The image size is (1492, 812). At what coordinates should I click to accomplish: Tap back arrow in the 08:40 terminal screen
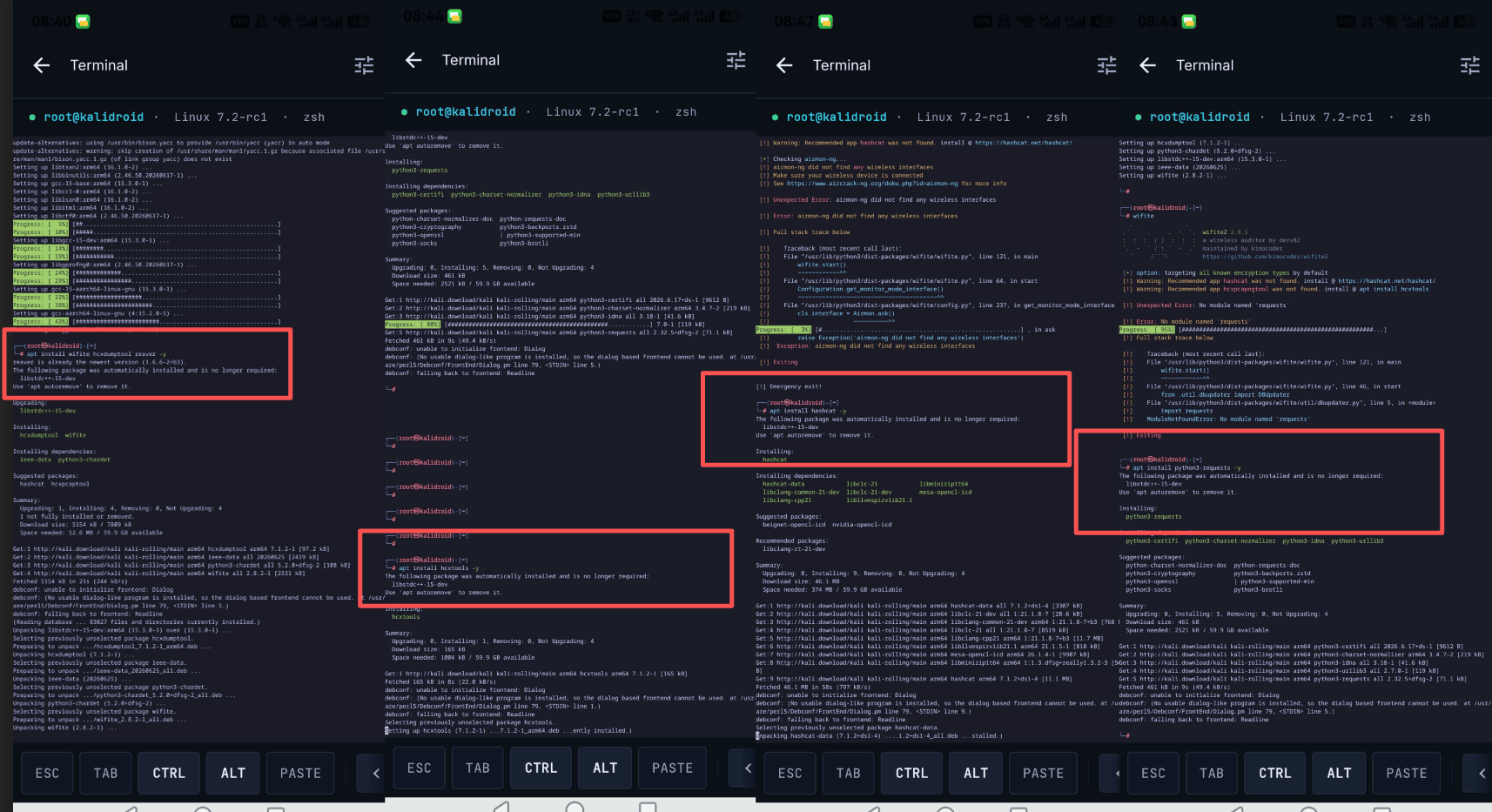[x=41, y=65]
